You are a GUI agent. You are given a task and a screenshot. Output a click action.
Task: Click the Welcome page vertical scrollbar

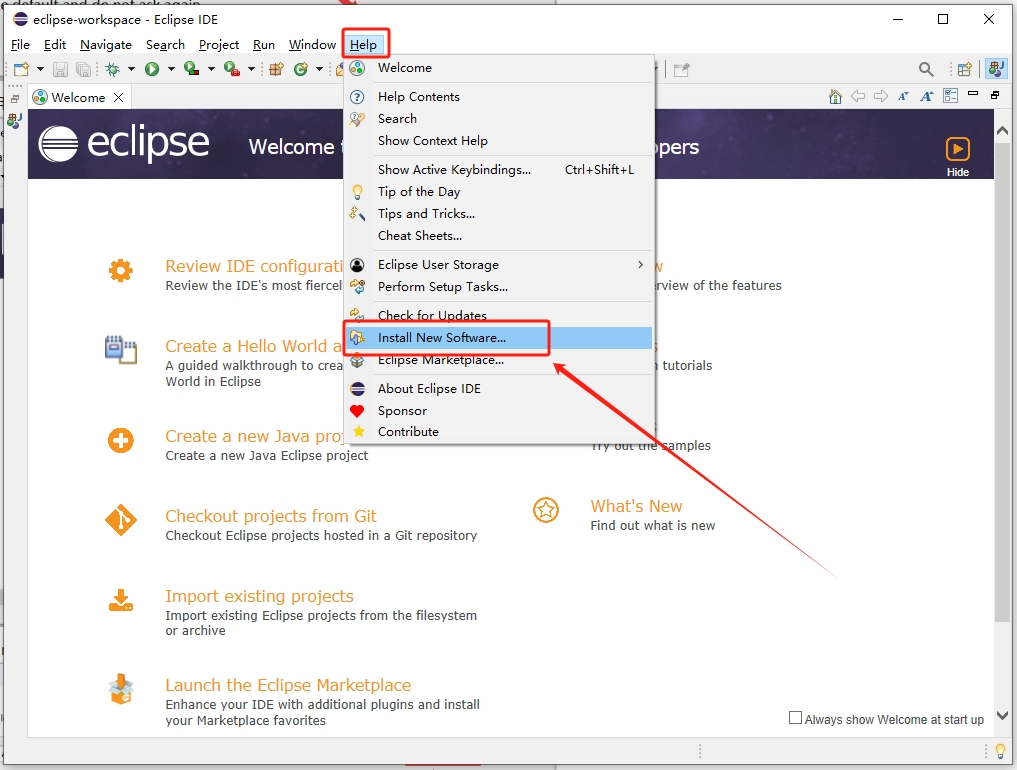point(1001,400)
